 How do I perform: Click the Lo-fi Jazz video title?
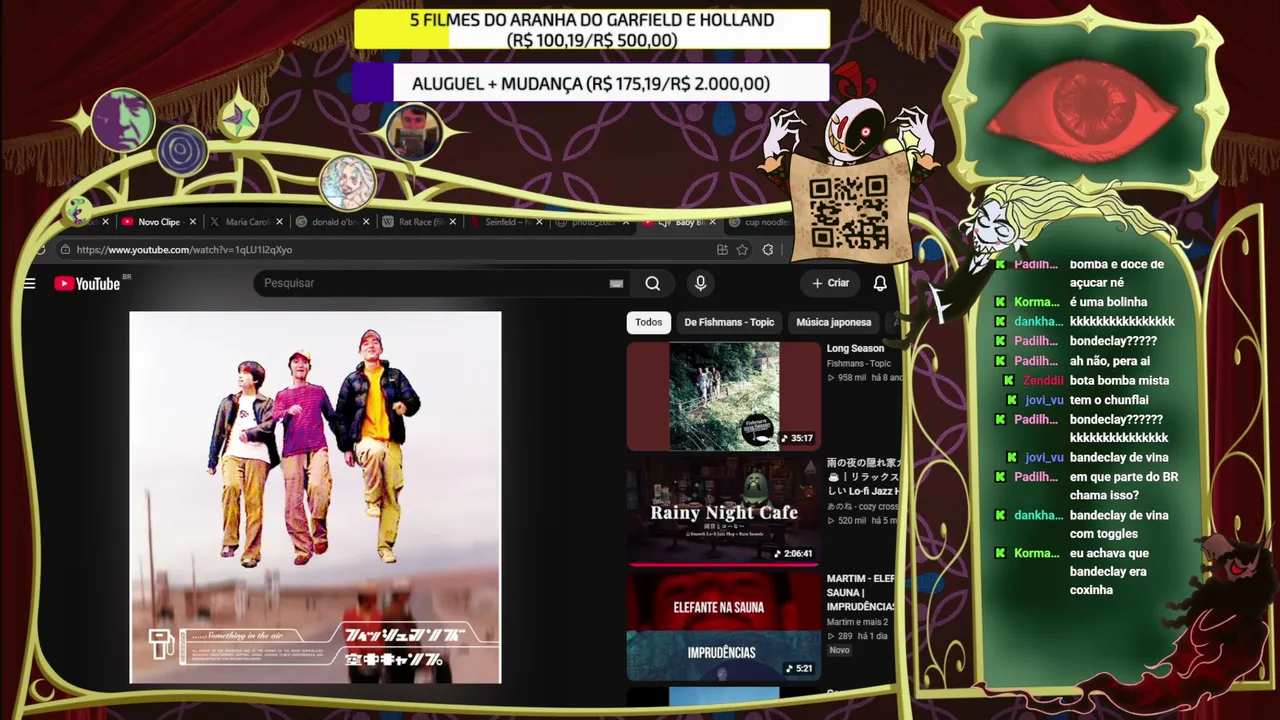[864, 477]
